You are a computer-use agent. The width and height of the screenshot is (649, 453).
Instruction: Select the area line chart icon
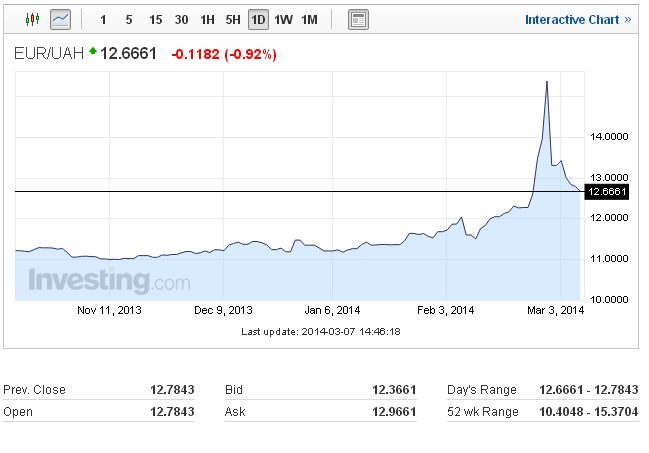pos(60,19)
